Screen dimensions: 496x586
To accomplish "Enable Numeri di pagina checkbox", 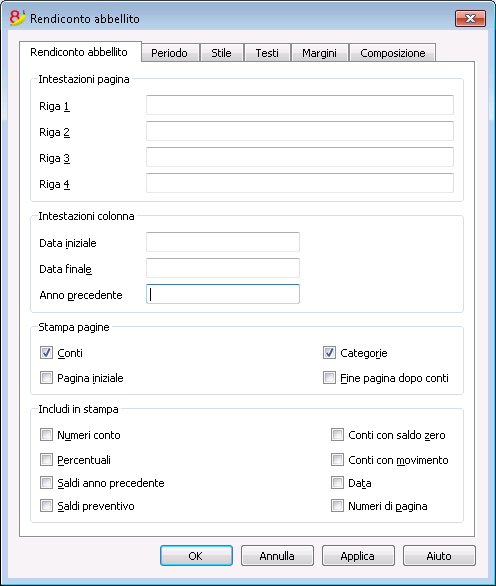I will coord(337,506).
